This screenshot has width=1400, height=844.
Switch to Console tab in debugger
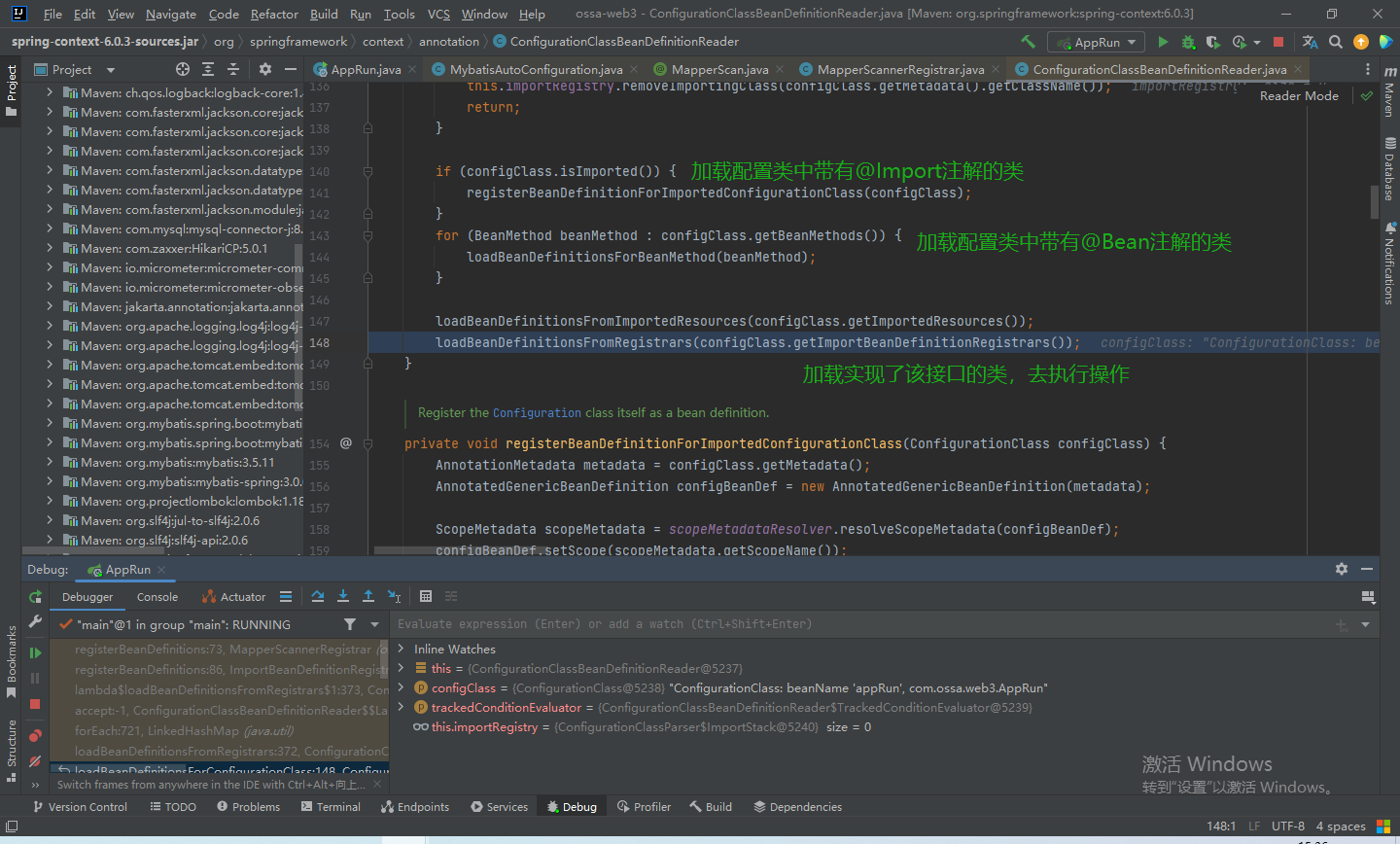(157, 597)
